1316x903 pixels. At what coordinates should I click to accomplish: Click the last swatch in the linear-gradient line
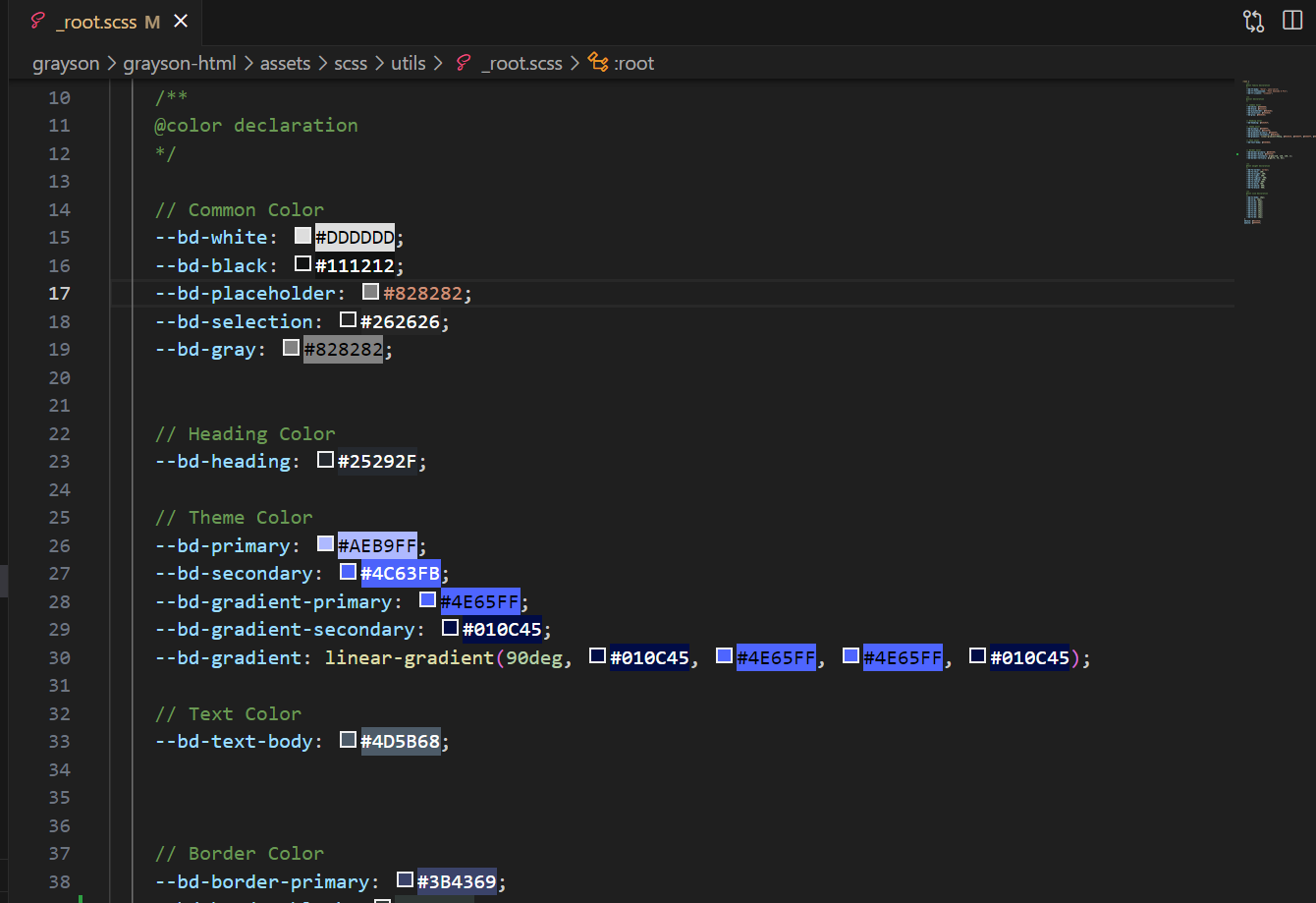[978, 656]
